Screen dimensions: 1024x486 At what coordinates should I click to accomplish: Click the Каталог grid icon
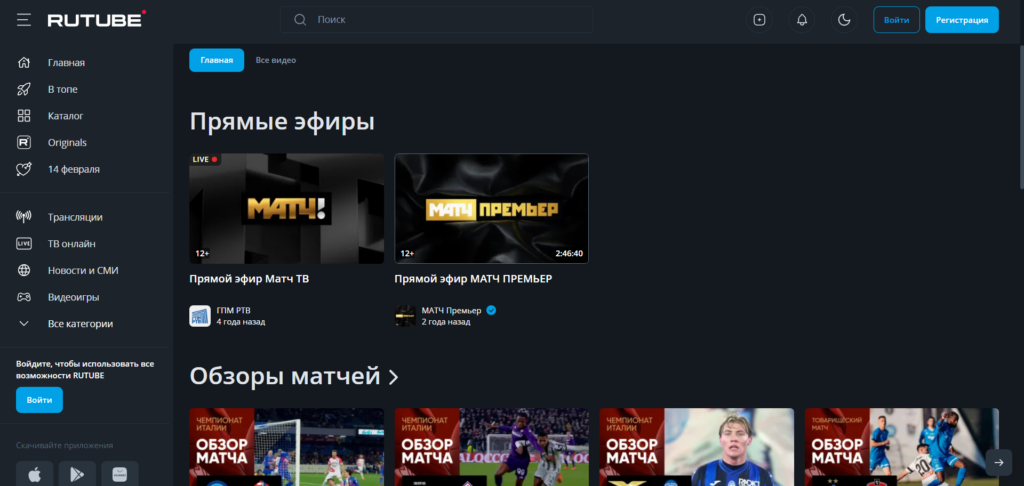point(24,116)
